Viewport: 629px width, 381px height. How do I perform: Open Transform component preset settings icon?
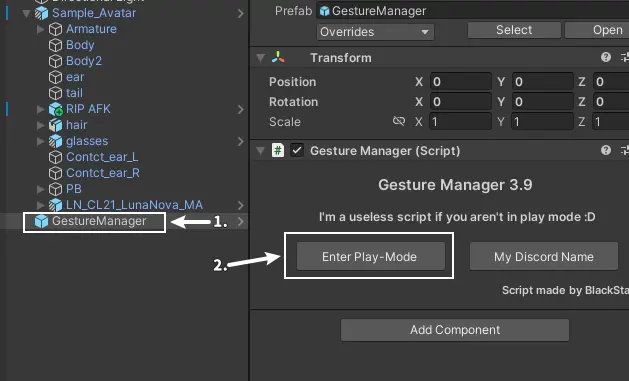(625, 57)
